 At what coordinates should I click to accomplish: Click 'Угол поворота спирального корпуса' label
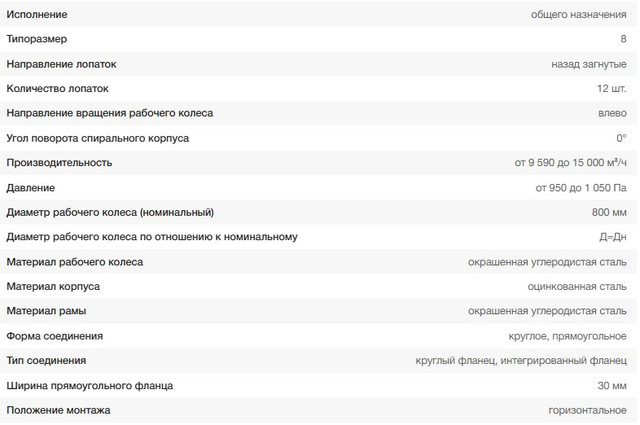coord(97,138)
